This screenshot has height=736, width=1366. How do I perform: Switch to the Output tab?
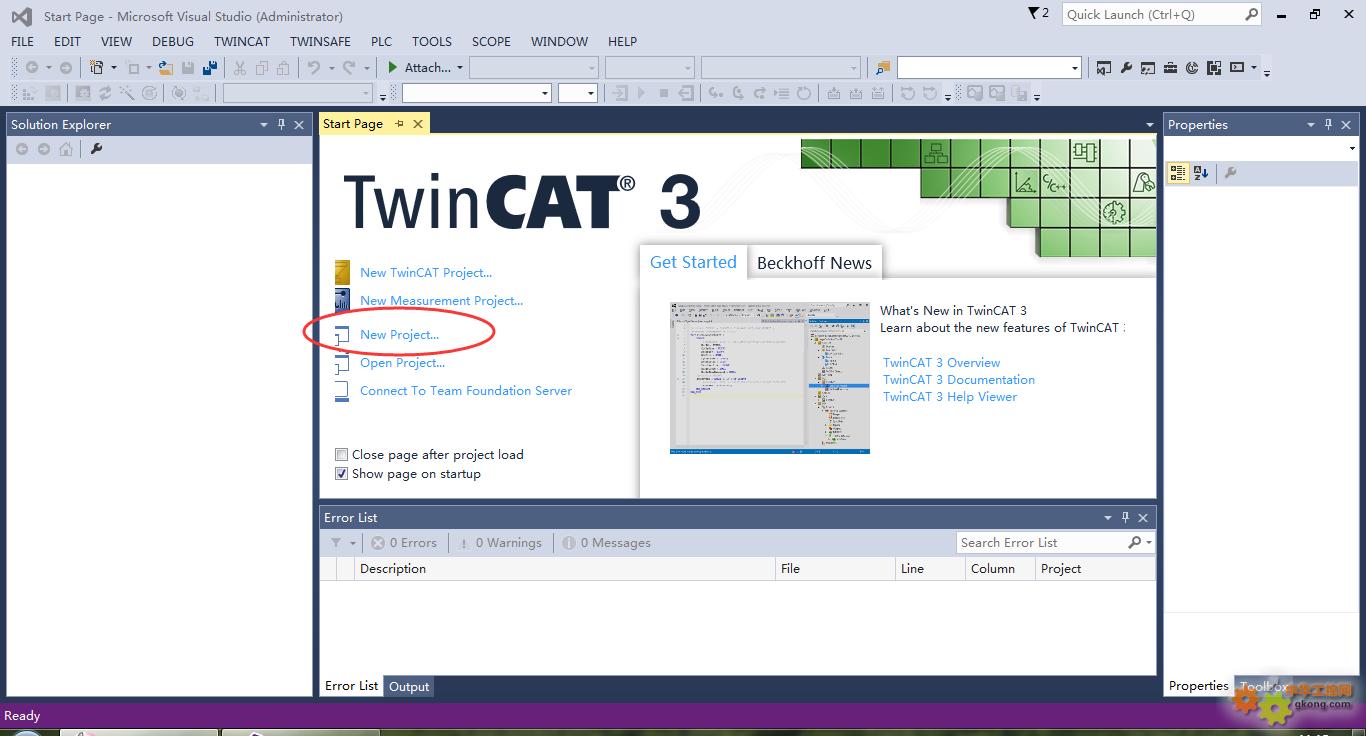[x=409, y=686]
